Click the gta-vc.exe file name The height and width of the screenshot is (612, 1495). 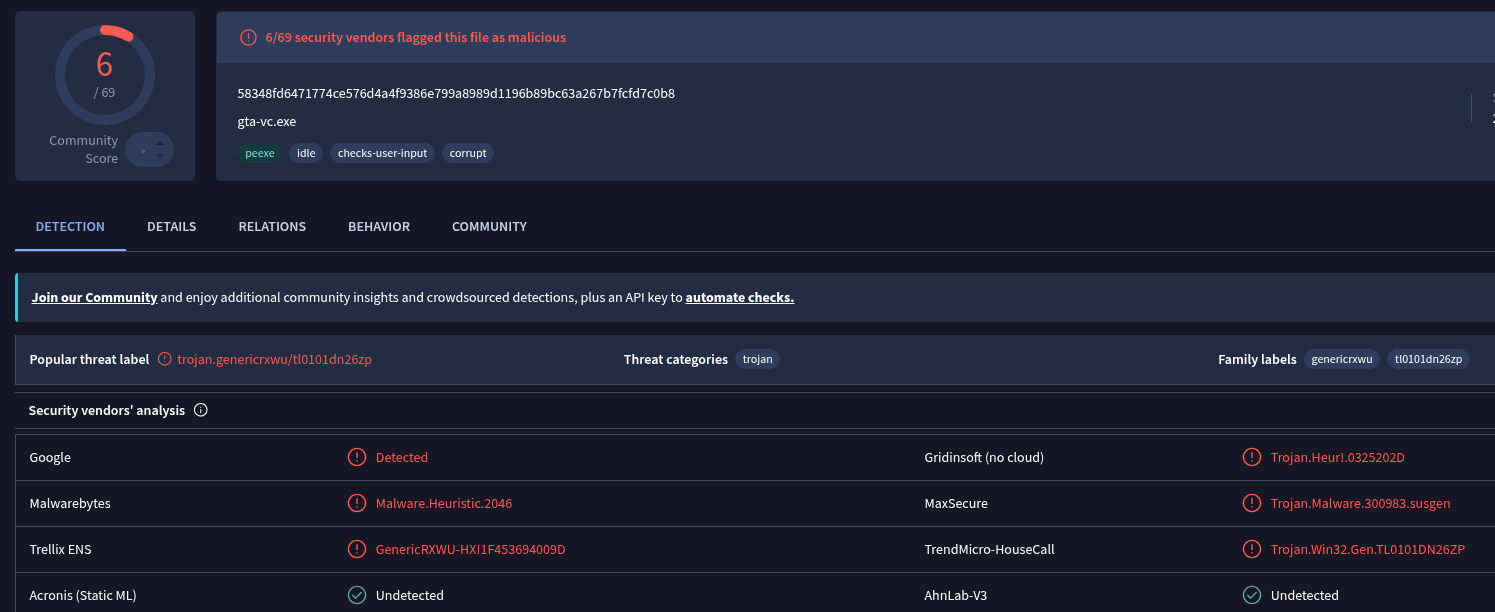coord(267,122)
